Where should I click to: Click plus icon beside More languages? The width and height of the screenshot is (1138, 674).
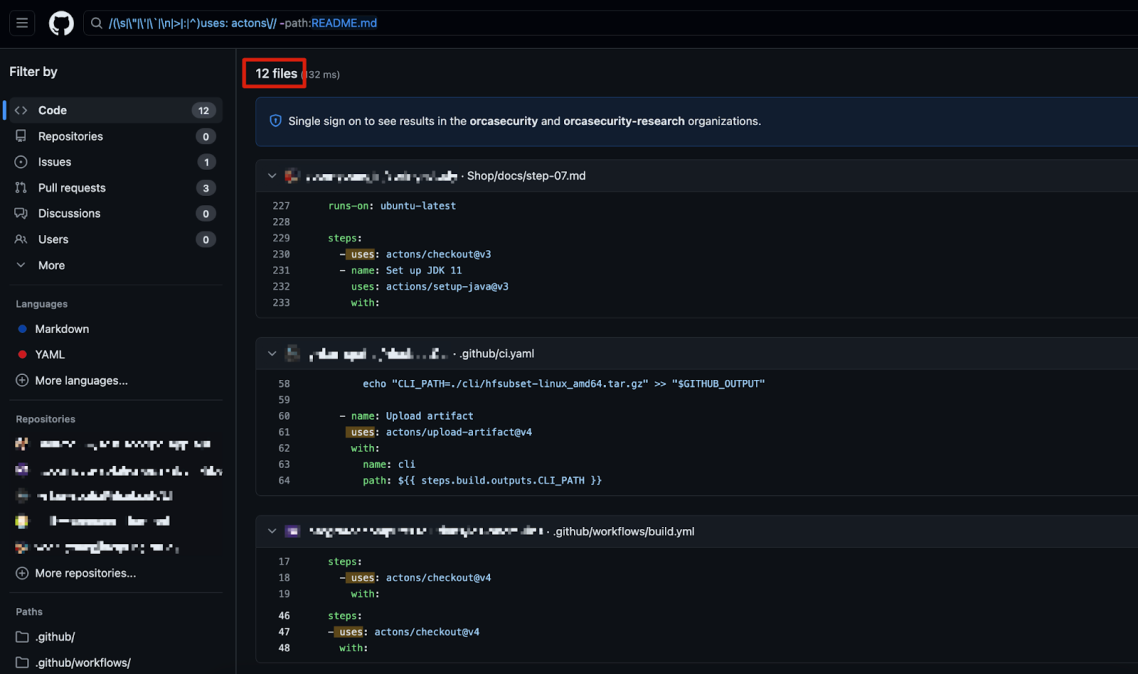pos(22,380)
